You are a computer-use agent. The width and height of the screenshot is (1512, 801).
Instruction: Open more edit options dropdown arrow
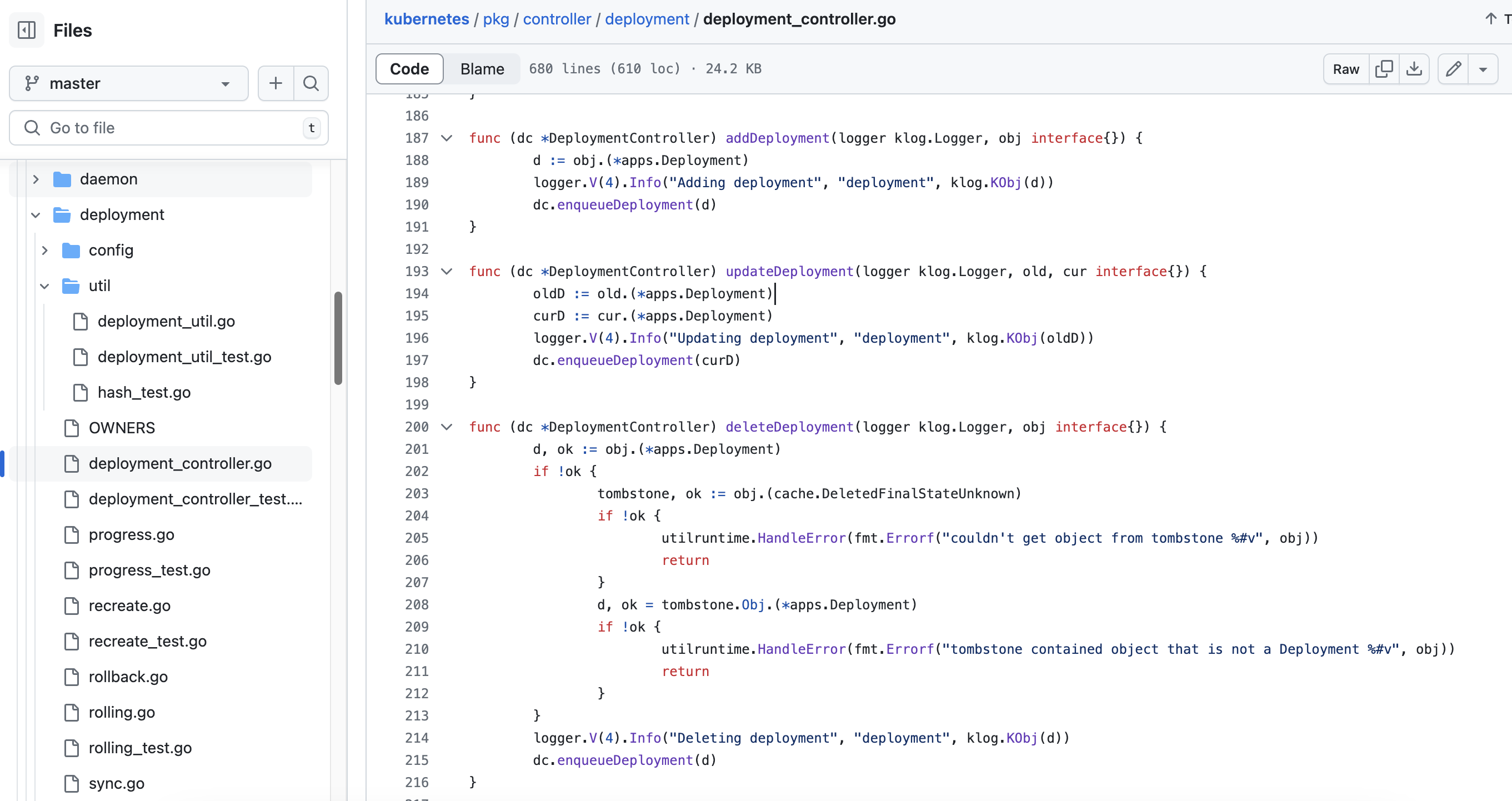[x=1483, y=69]
